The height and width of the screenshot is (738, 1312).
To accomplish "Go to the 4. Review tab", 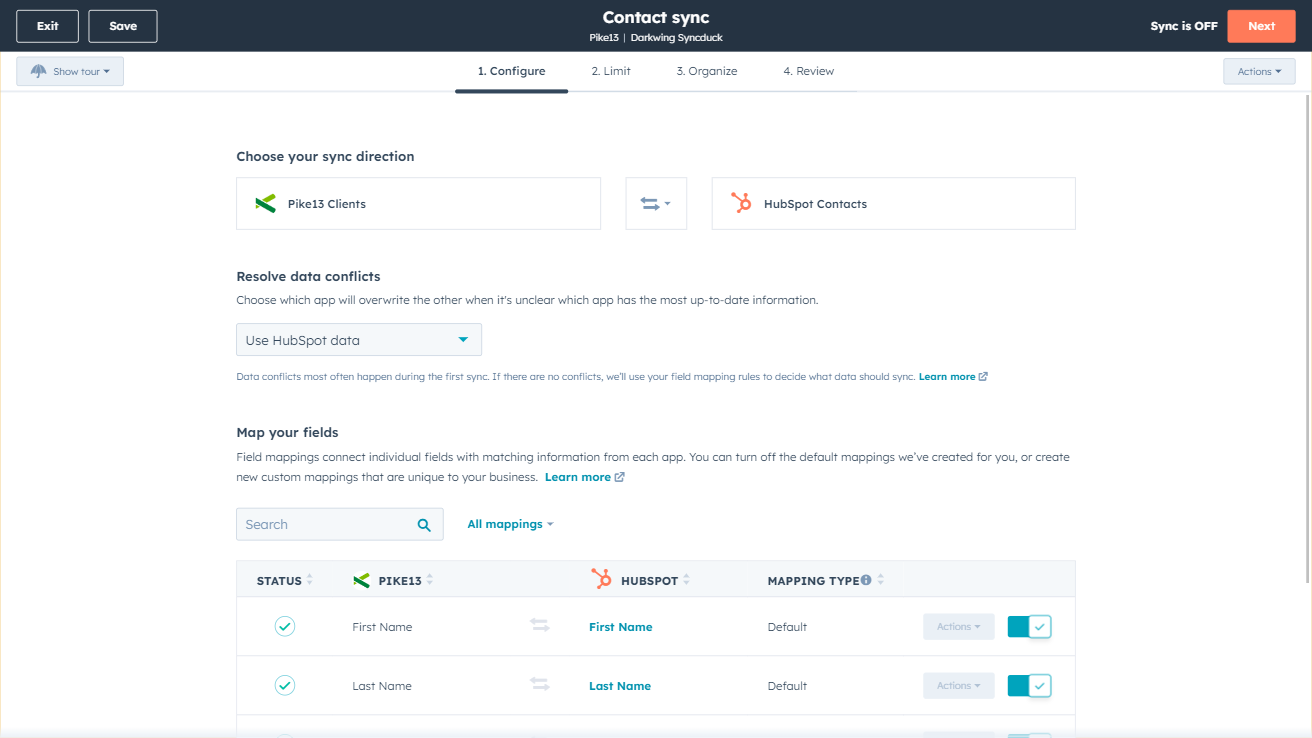I will pyautogui.click(x=808, y=72).
